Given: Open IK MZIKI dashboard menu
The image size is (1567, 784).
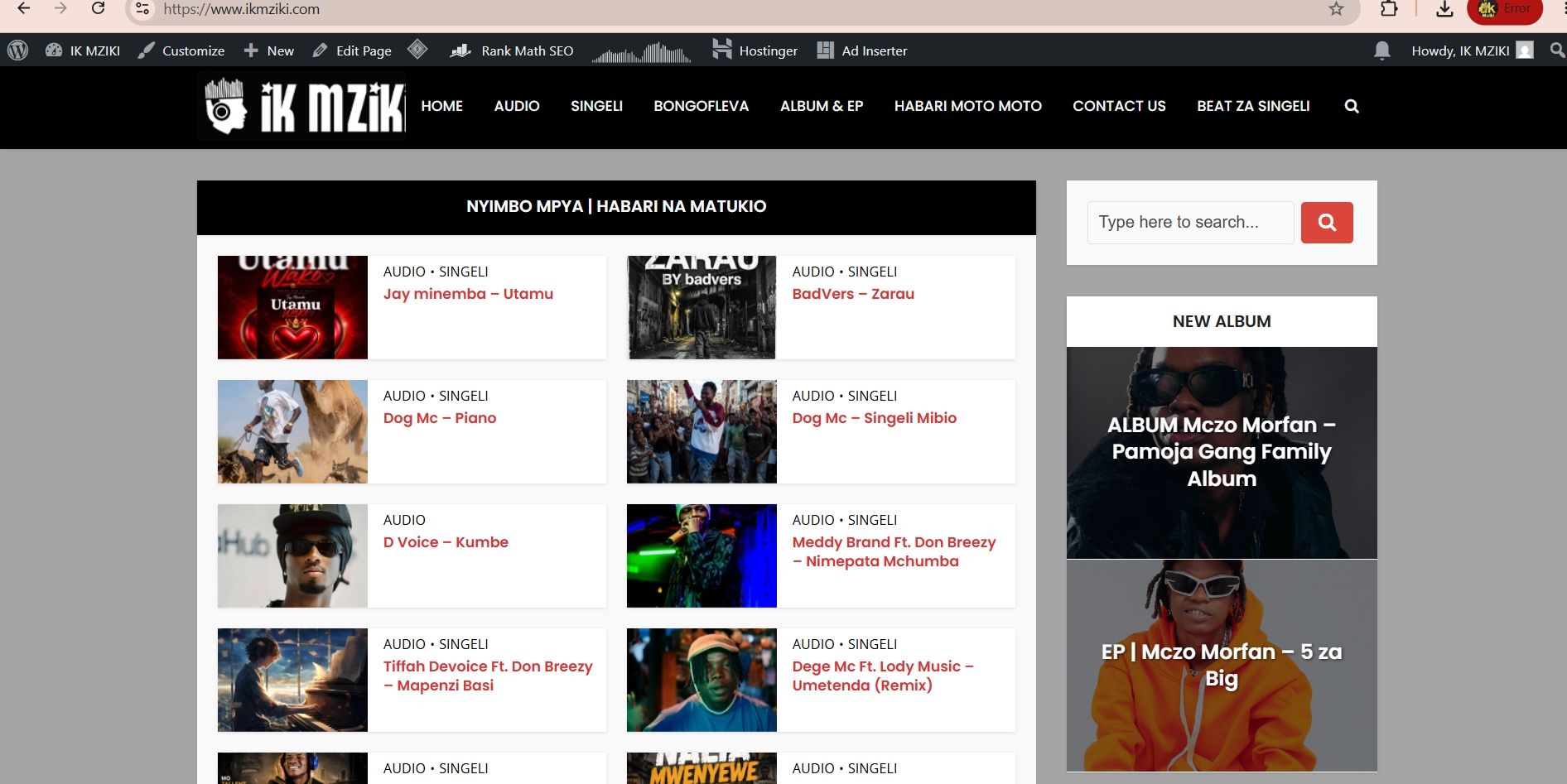Looking at the screenshot, I should (83, 51).
